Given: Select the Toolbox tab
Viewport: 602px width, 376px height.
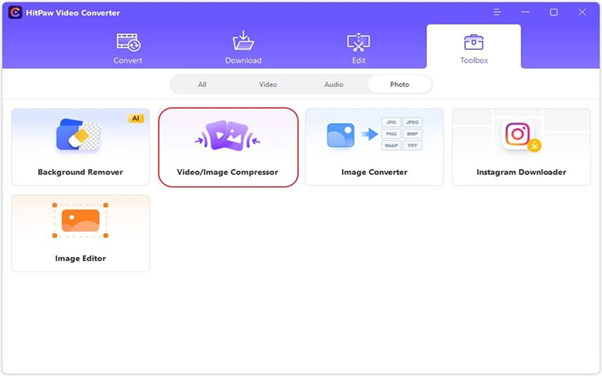Looking at the screenshot, I should [474, 46].
